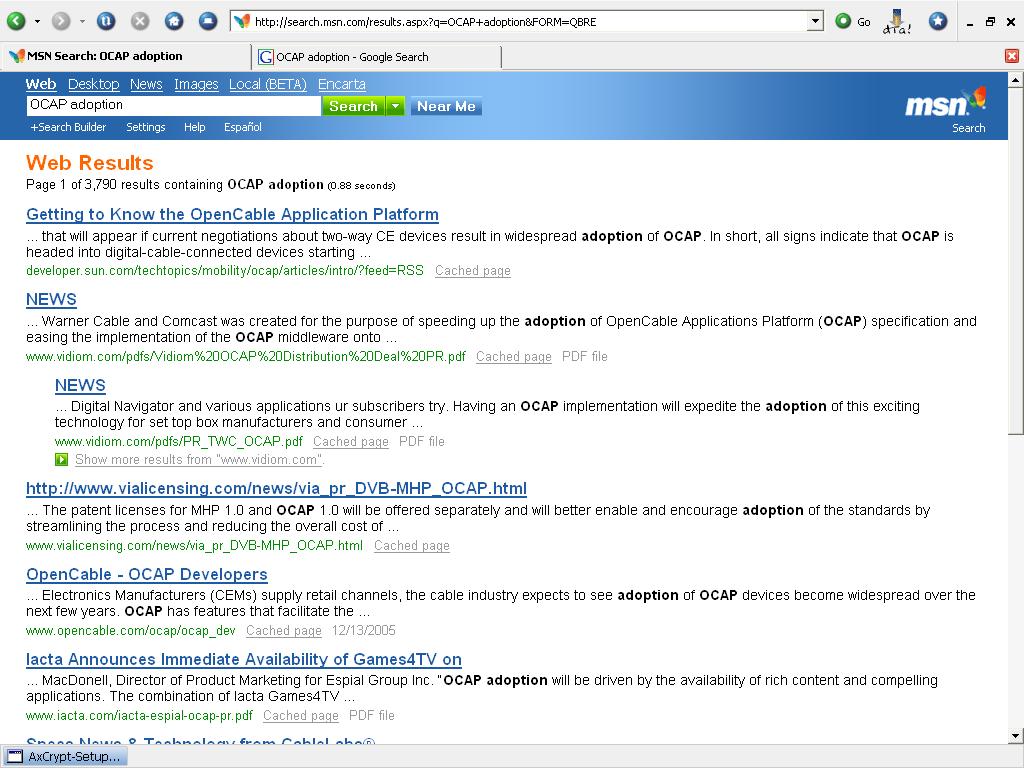1024x768 pixels.
Task: Click the date 12/13/2005 in results
Action: (x=364, y=631)
